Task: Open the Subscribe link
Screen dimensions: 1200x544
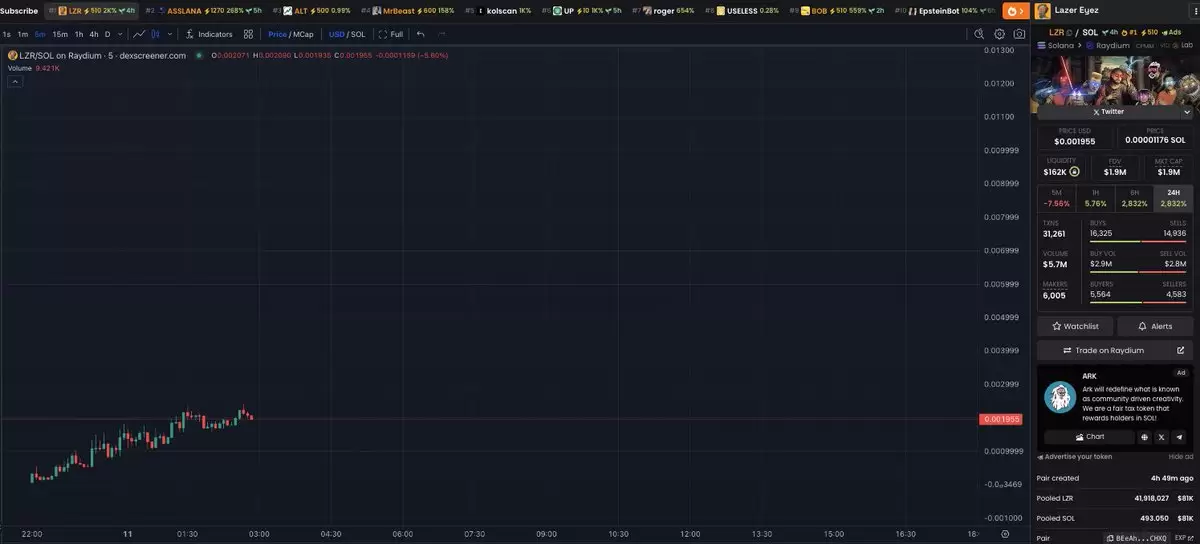Action: (x=19, y=10)
